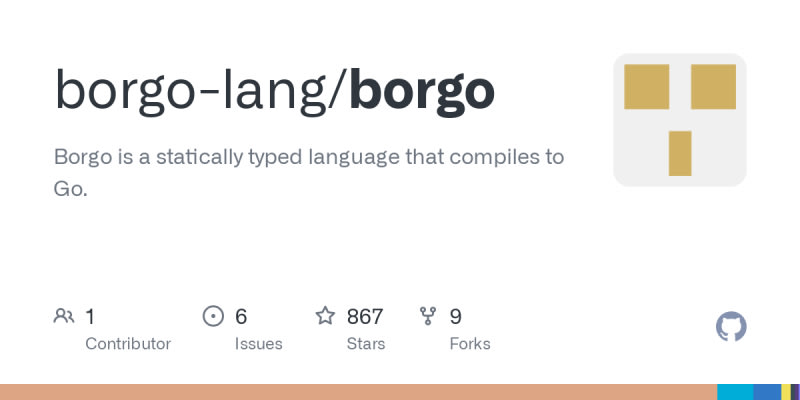Screen dimensions: 800x400
Task: Select the Issues label
Action: click(x=259, y=344)
